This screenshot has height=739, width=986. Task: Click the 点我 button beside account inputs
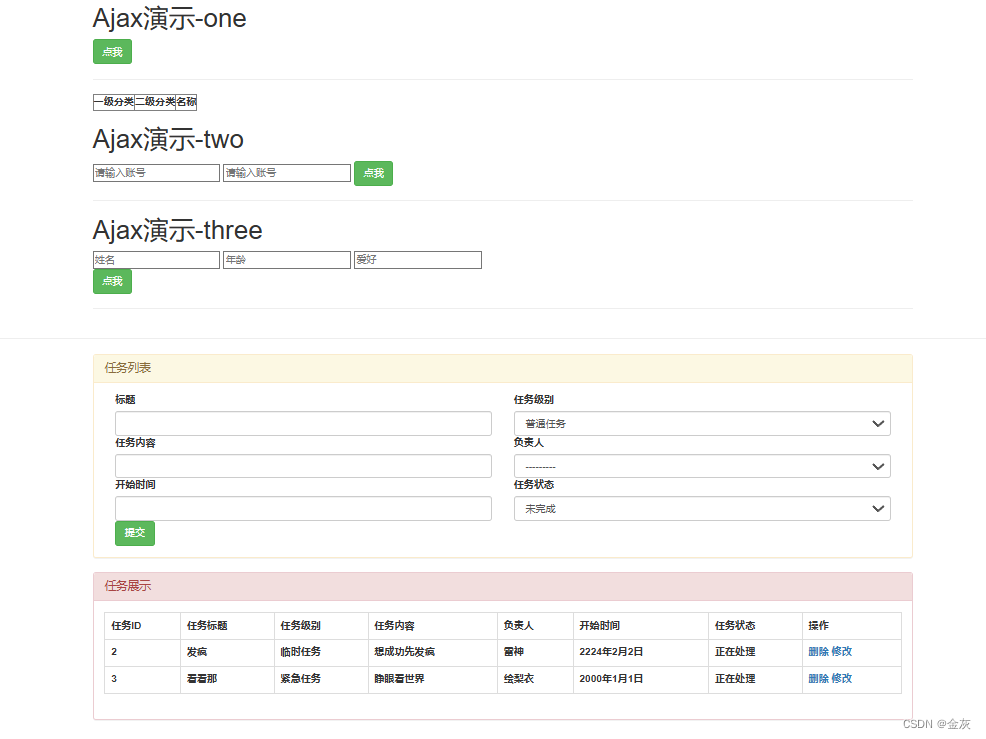coord(372,172)
